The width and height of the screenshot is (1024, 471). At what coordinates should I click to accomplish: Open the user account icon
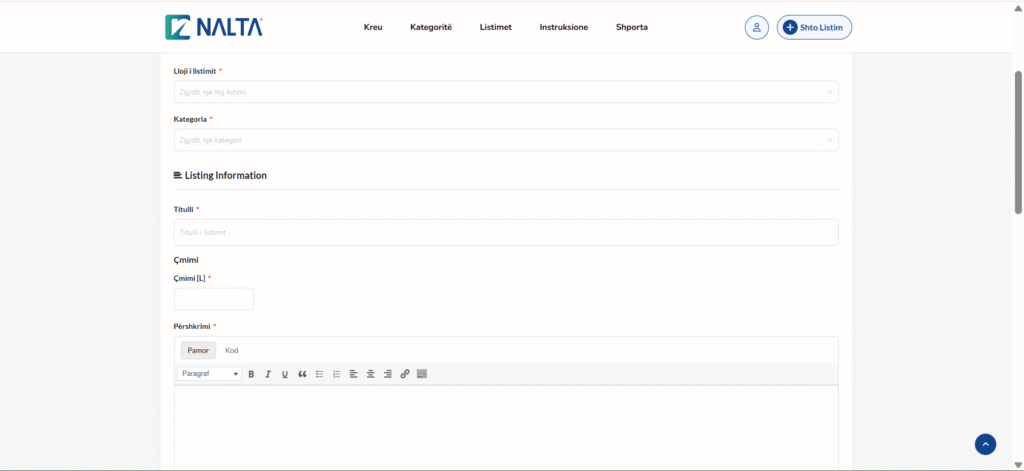[757, 27]
